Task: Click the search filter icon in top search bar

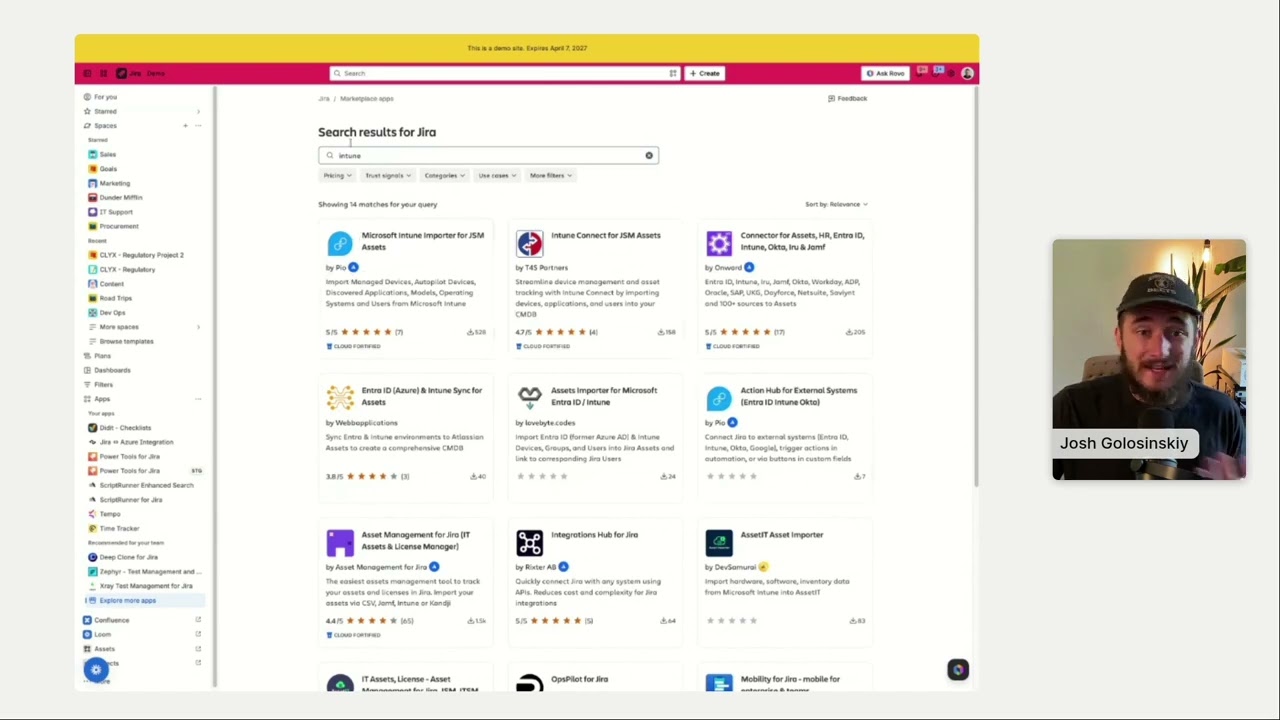Action: [673, 73]
